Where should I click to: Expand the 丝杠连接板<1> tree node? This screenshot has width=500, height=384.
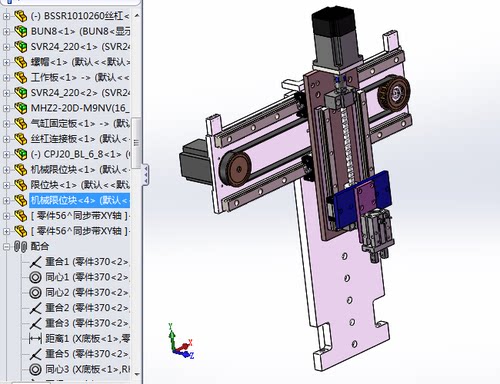pos(6,139)
